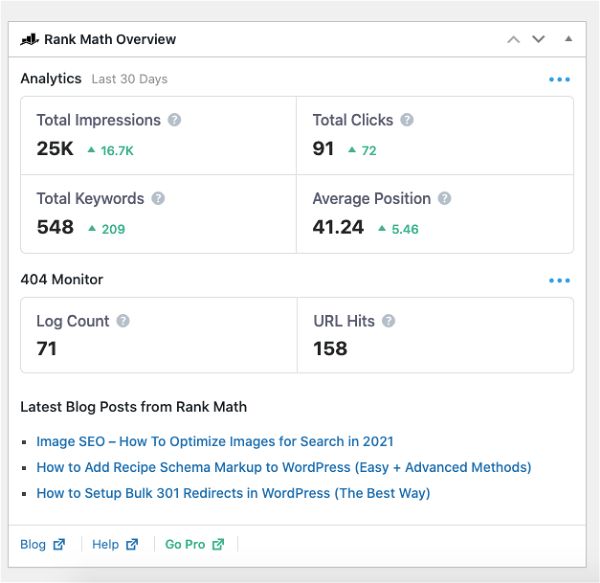
Task: Click the Blog external link icon
Action: (59, 544)
